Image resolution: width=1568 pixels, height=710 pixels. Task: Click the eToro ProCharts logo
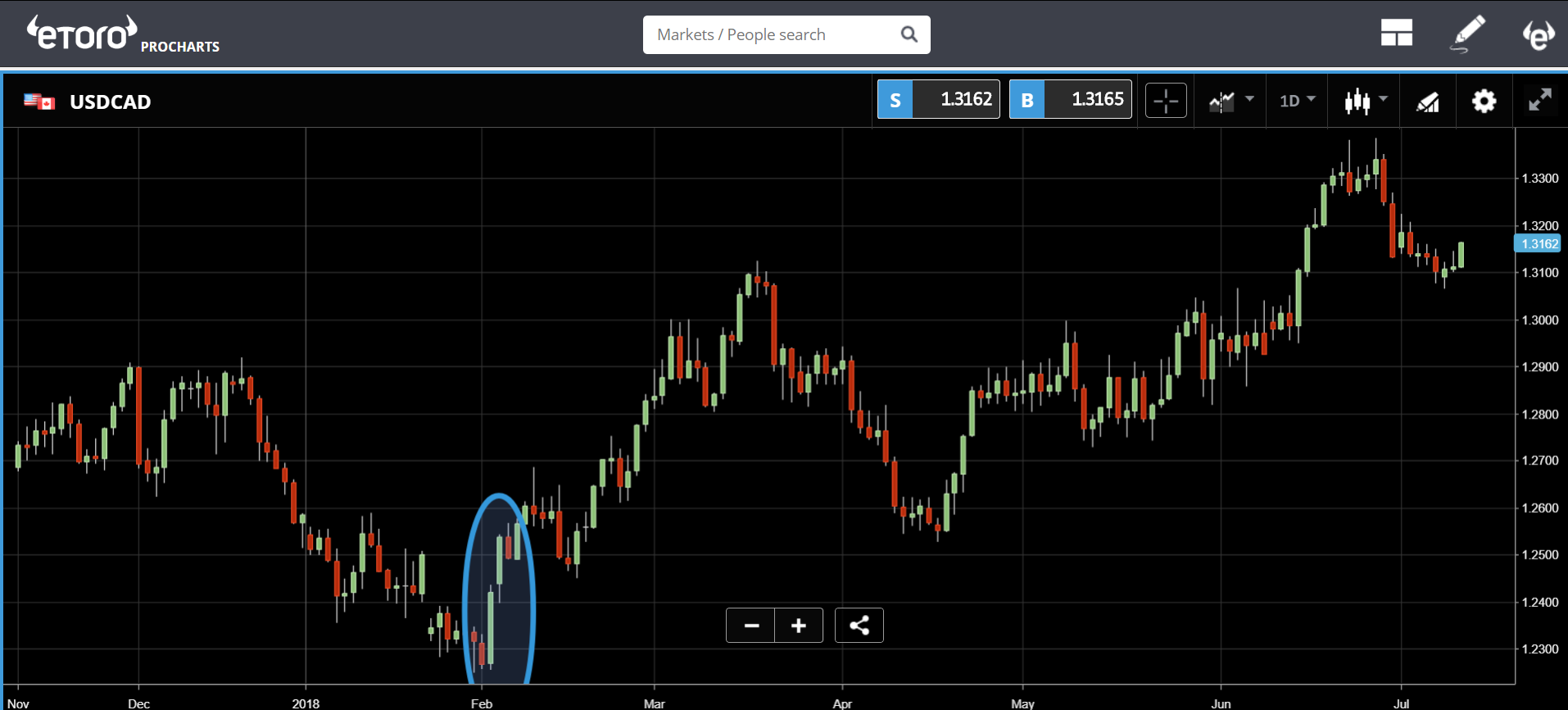click(123, 34)
